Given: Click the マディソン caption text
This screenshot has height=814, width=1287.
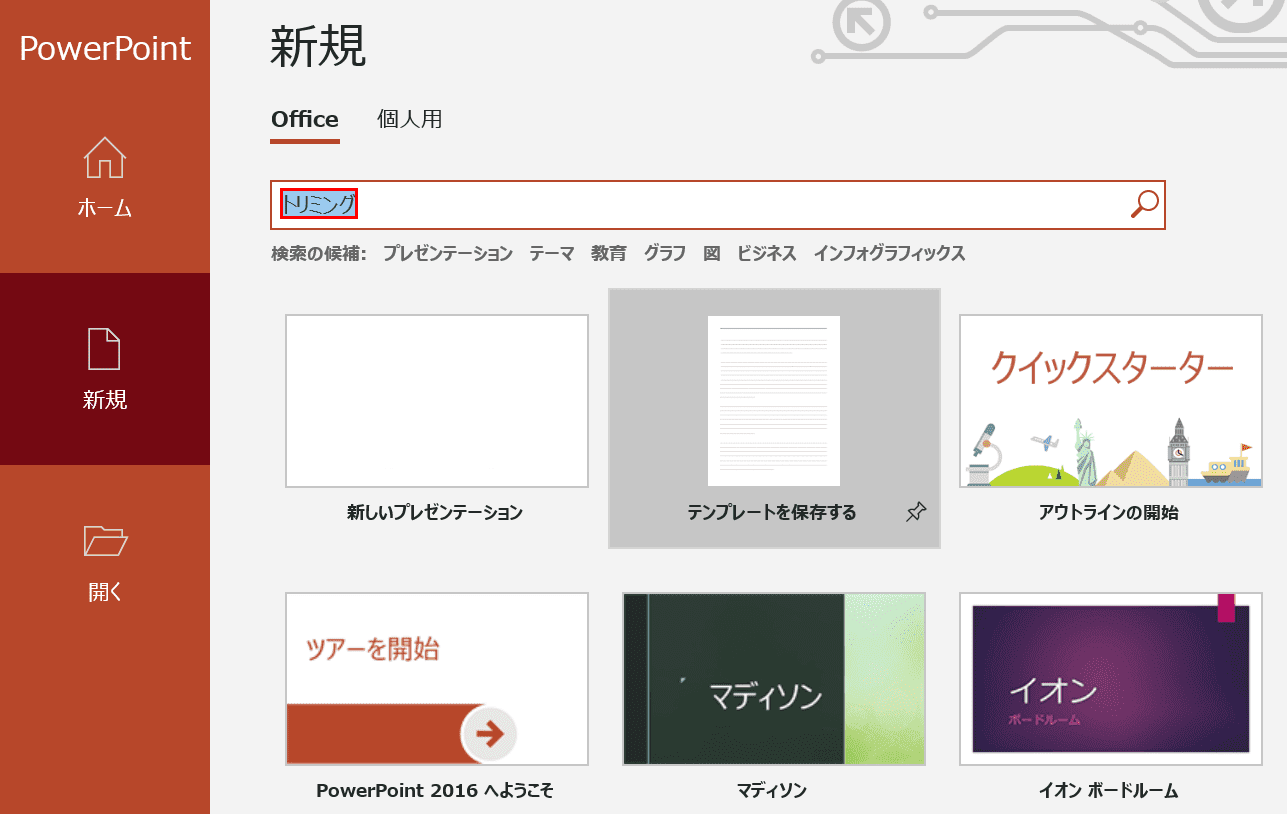Looking at the screenshot, I should click(x=772, y=791).
